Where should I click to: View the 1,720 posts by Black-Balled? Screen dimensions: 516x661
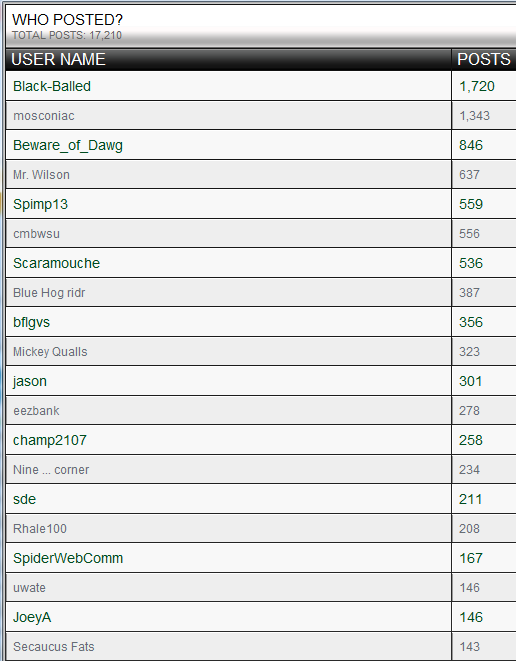(477, 86)
